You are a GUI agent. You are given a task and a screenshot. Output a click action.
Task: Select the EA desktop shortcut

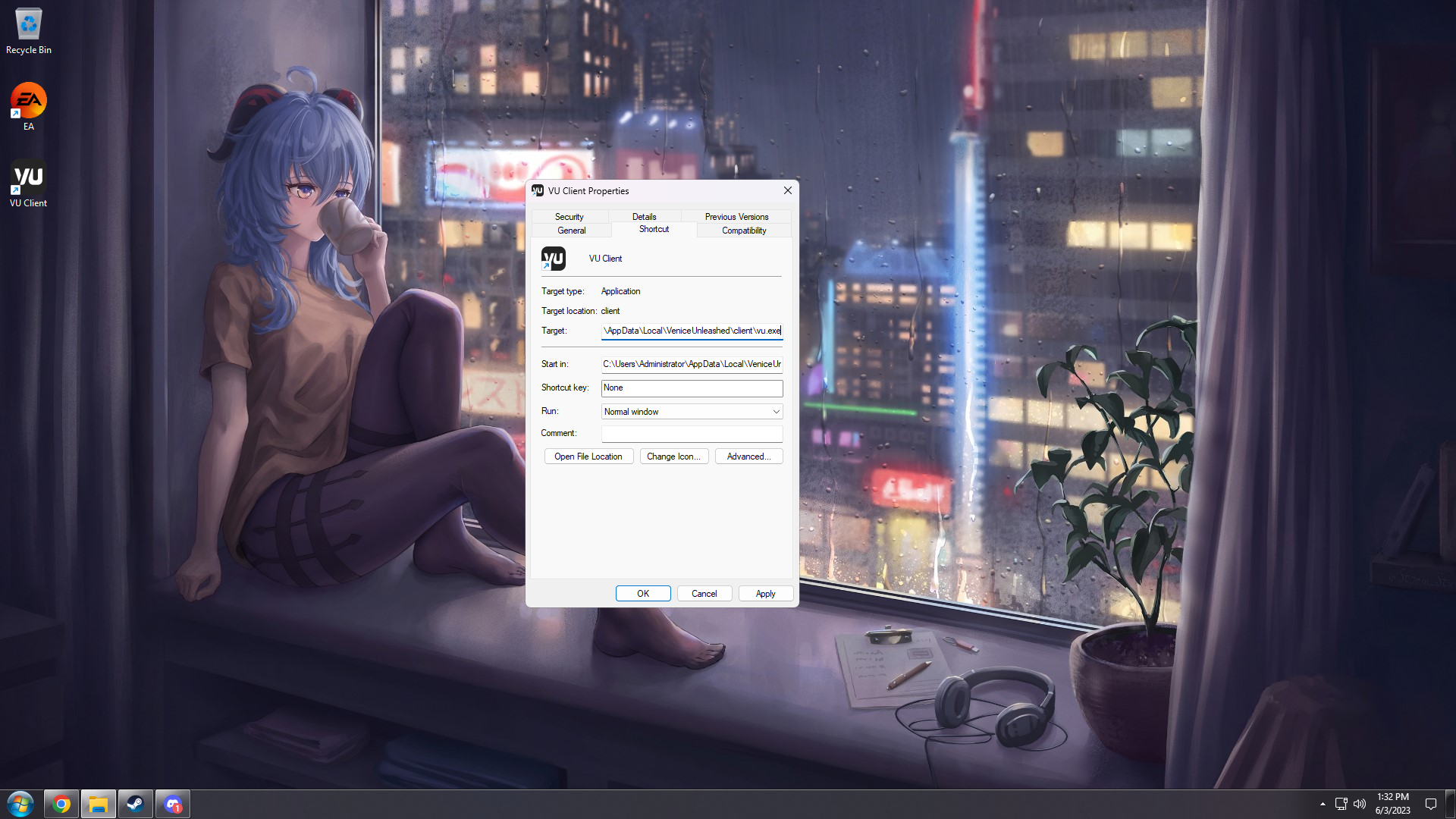[x=29, y=106]
